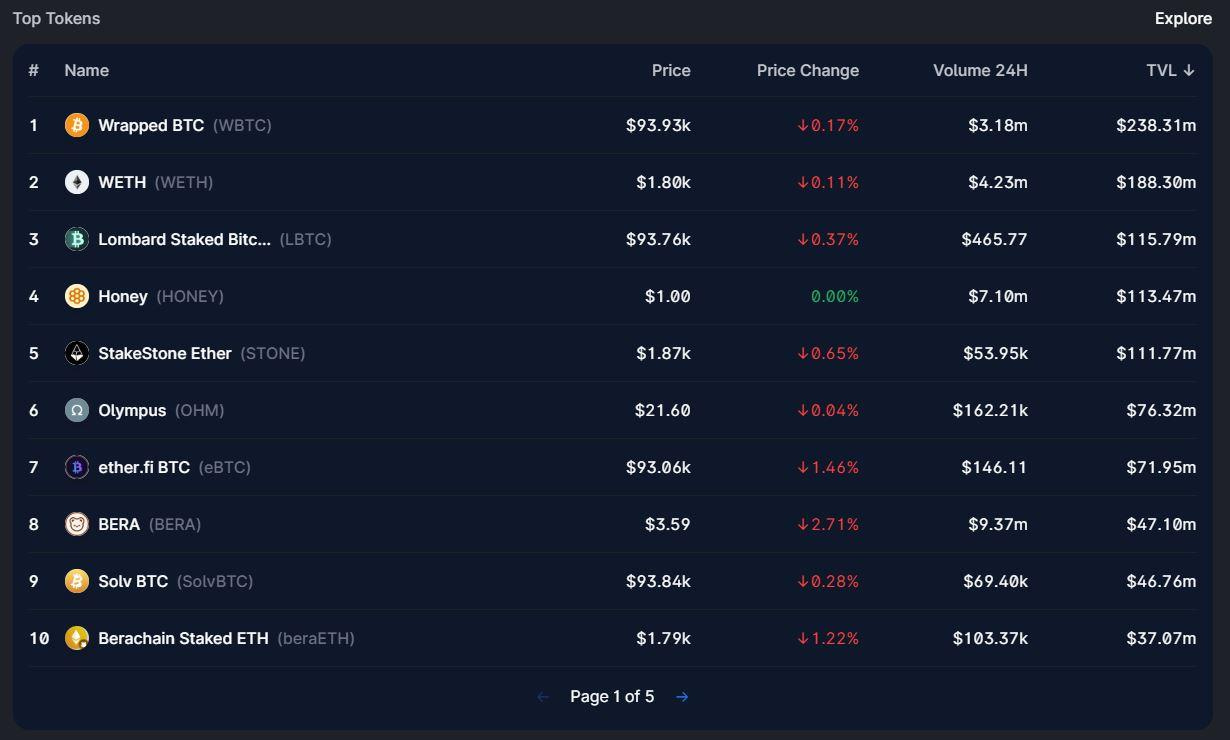Sort by Name column header
1230x740 pixels.
[87, 70]
